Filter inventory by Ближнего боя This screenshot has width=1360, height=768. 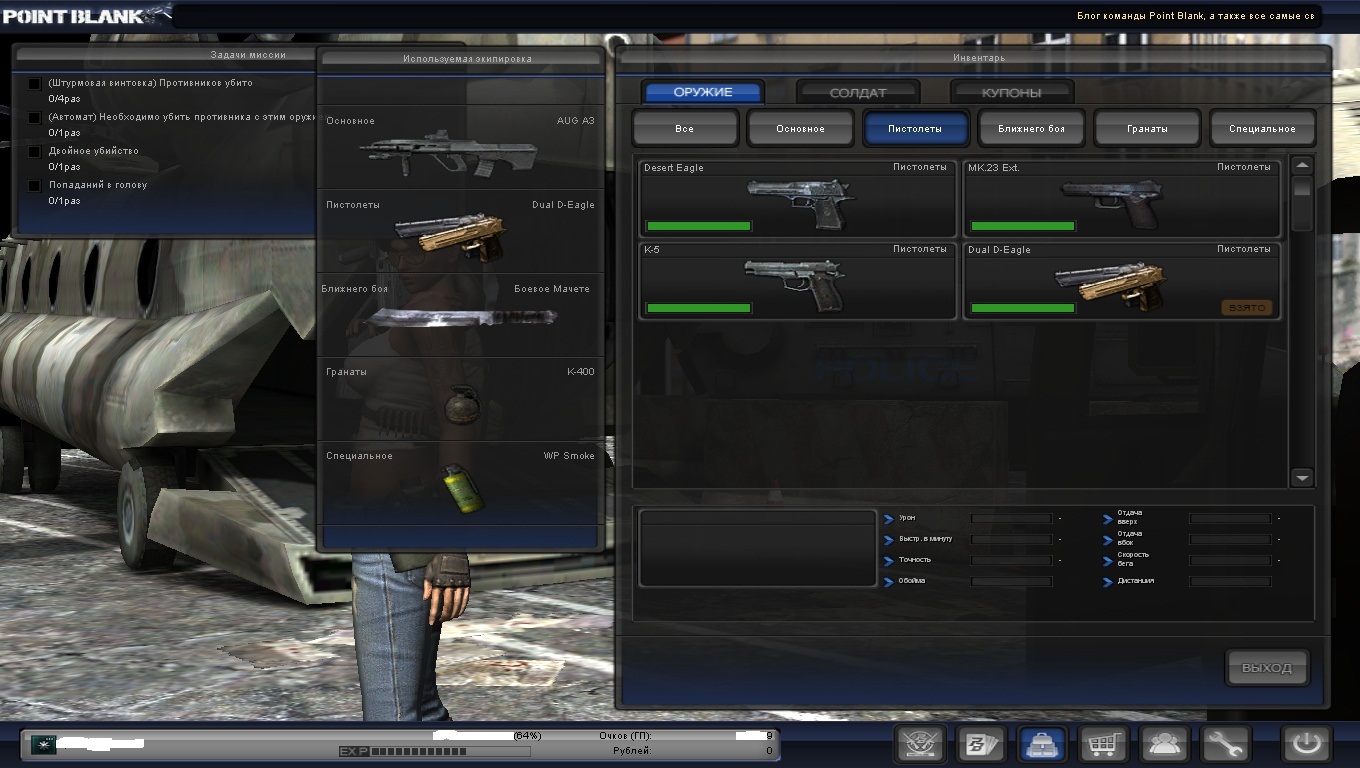pos(1032,128)
